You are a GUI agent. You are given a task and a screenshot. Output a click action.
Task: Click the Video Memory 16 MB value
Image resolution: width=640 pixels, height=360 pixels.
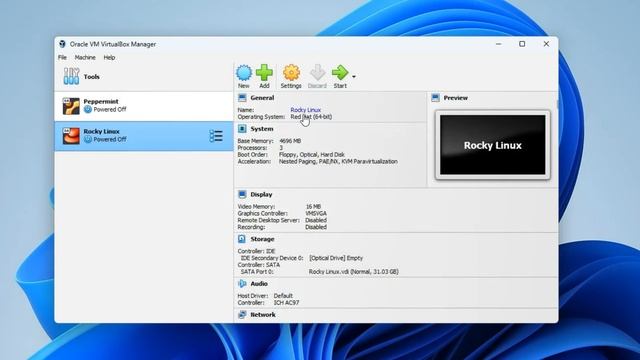[x=313, y=207]
